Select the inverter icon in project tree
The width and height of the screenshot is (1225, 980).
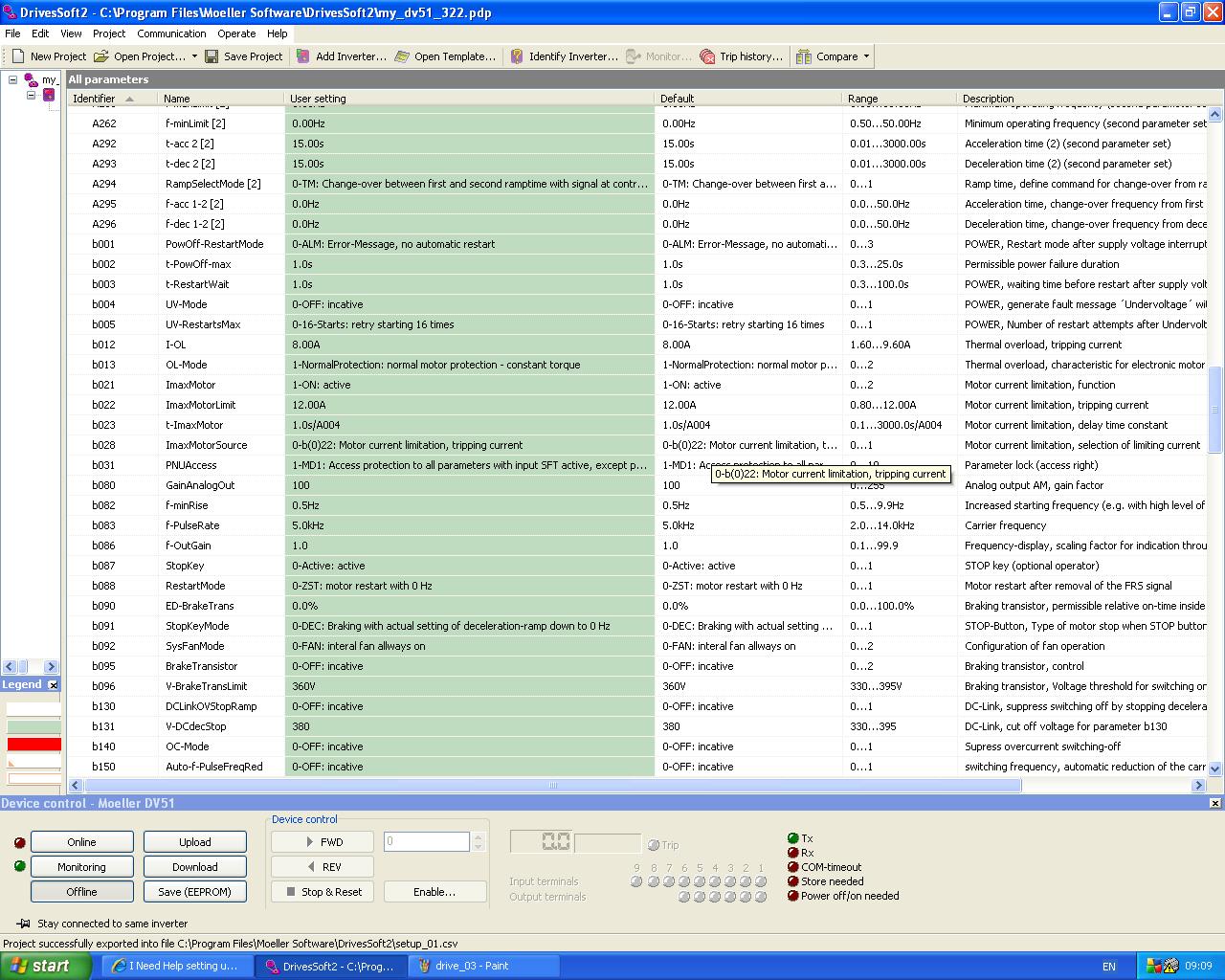coord(49,96)
